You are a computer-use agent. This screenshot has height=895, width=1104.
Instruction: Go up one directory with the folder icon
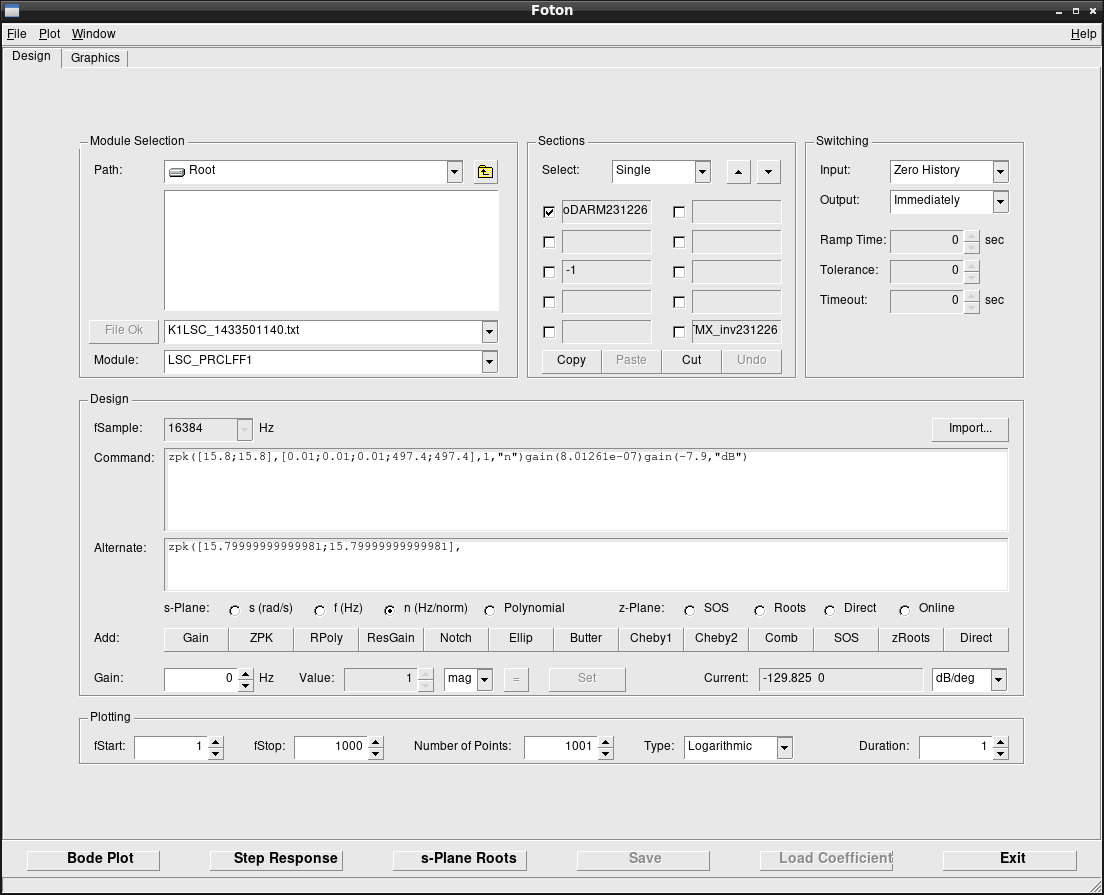tap(485, 171)
